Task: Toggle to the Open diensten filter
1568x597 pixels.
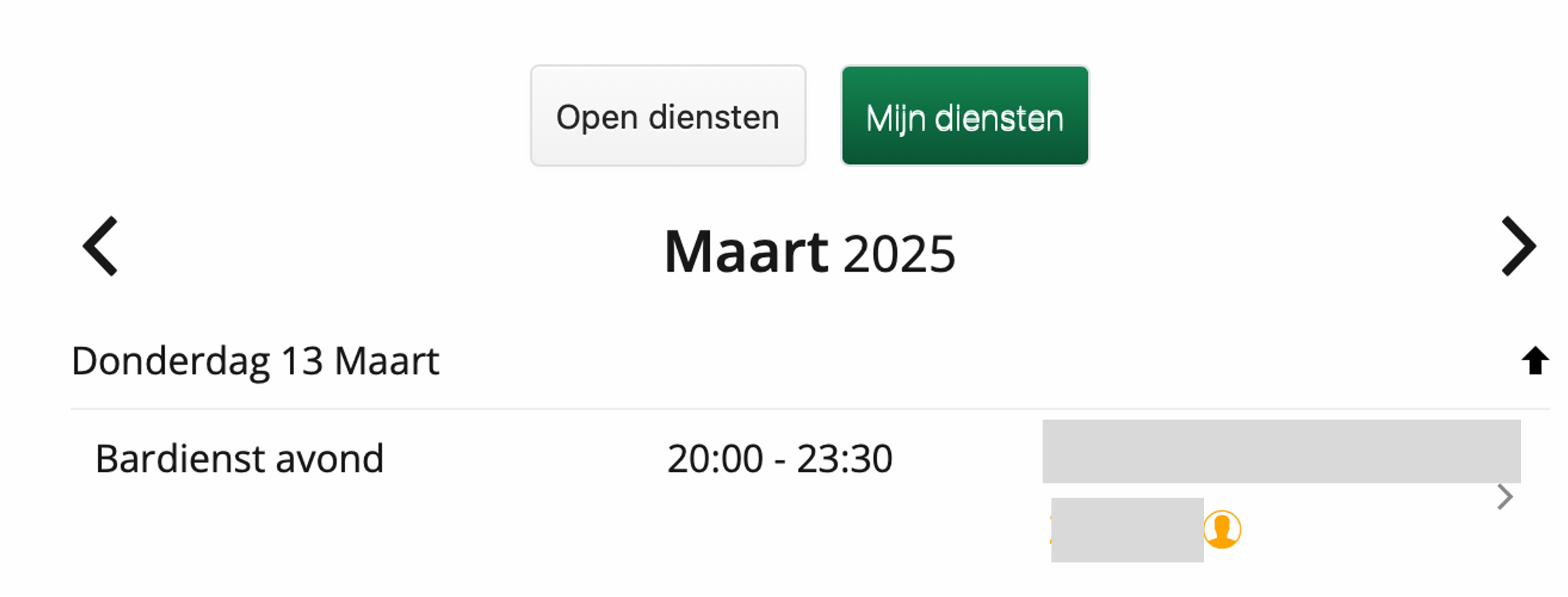Action: 667,115
